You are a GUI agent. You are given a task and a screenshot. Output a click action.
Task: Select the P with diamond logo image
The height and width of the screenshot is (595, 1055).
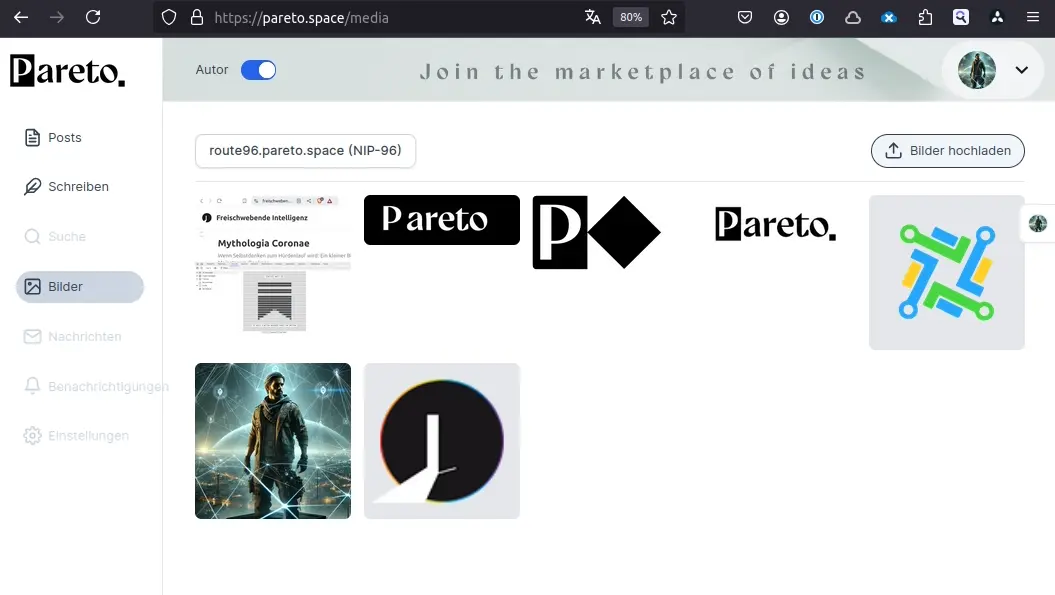pyautogui.click(x=597, y=232)
